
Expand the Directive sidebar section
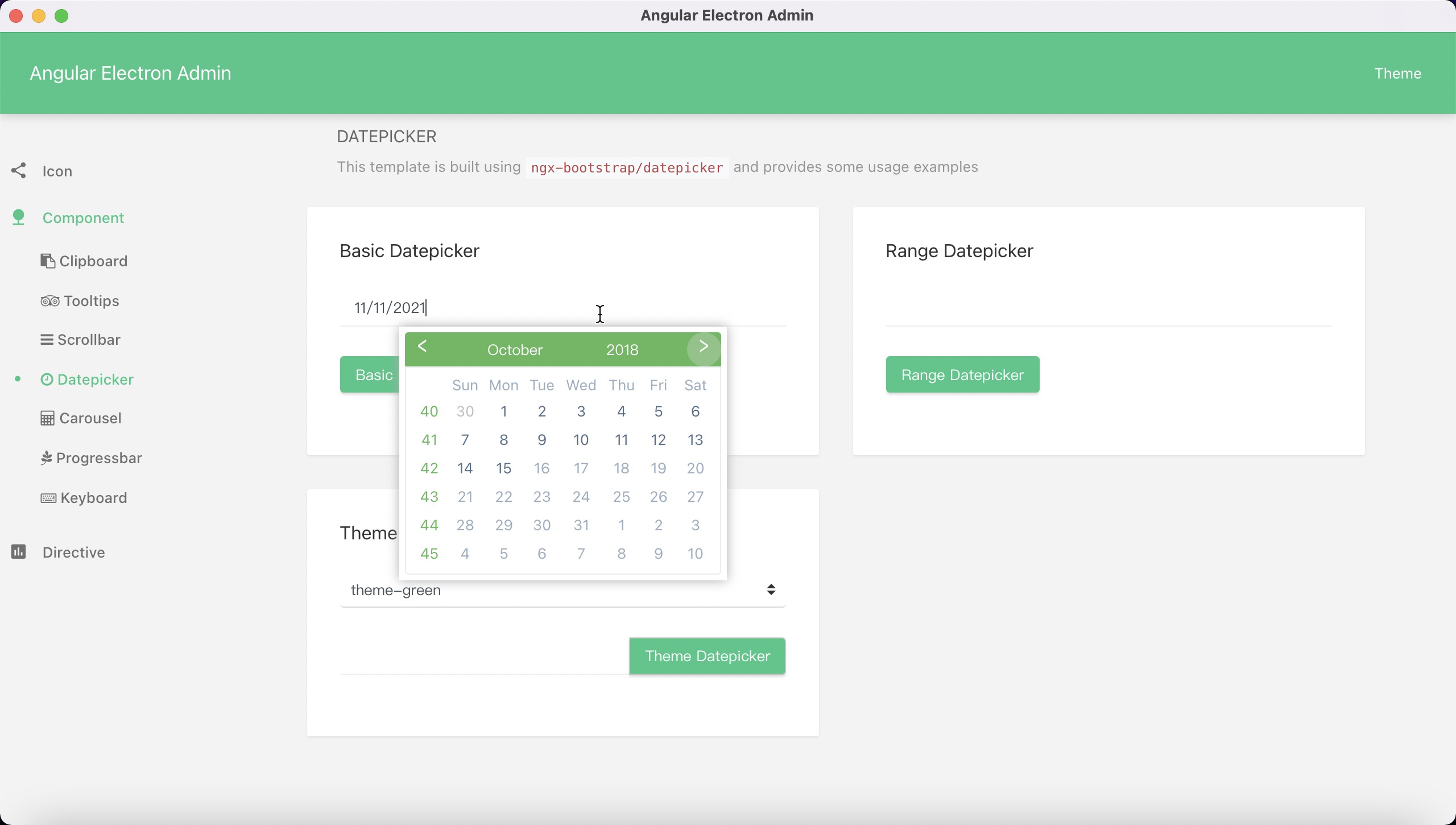[x=73, y=552]
